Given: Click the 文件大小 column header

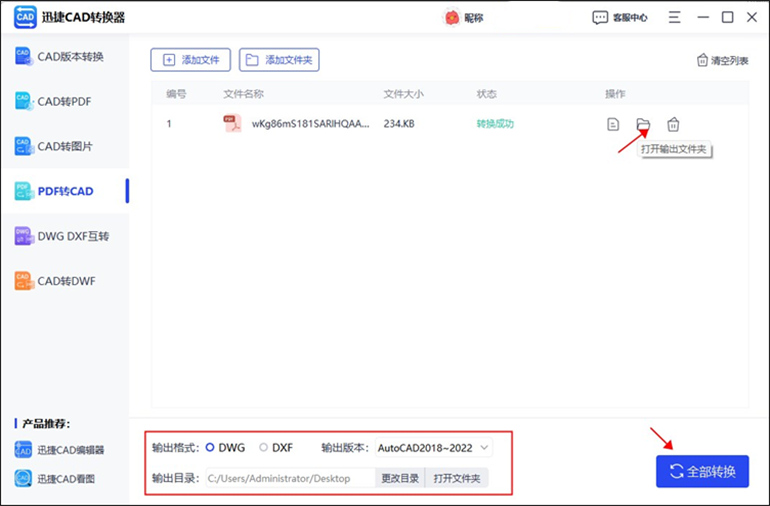Looking at the screenshot, I should [x=403, y=94].
